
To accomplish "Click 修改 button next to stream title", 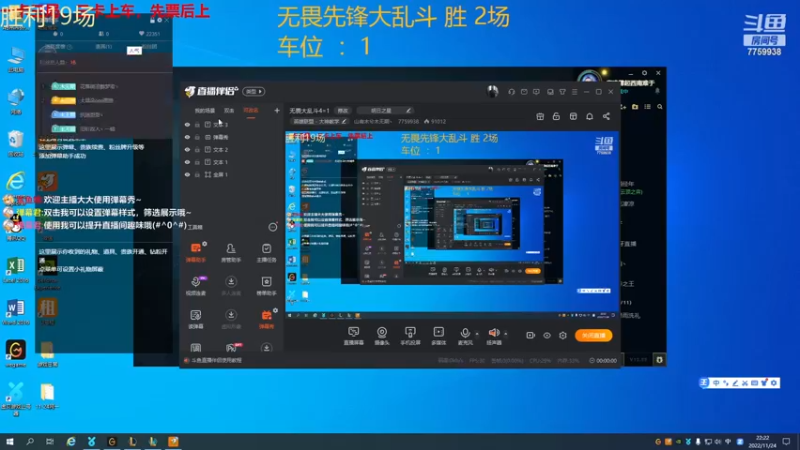I will pos(342,110).
